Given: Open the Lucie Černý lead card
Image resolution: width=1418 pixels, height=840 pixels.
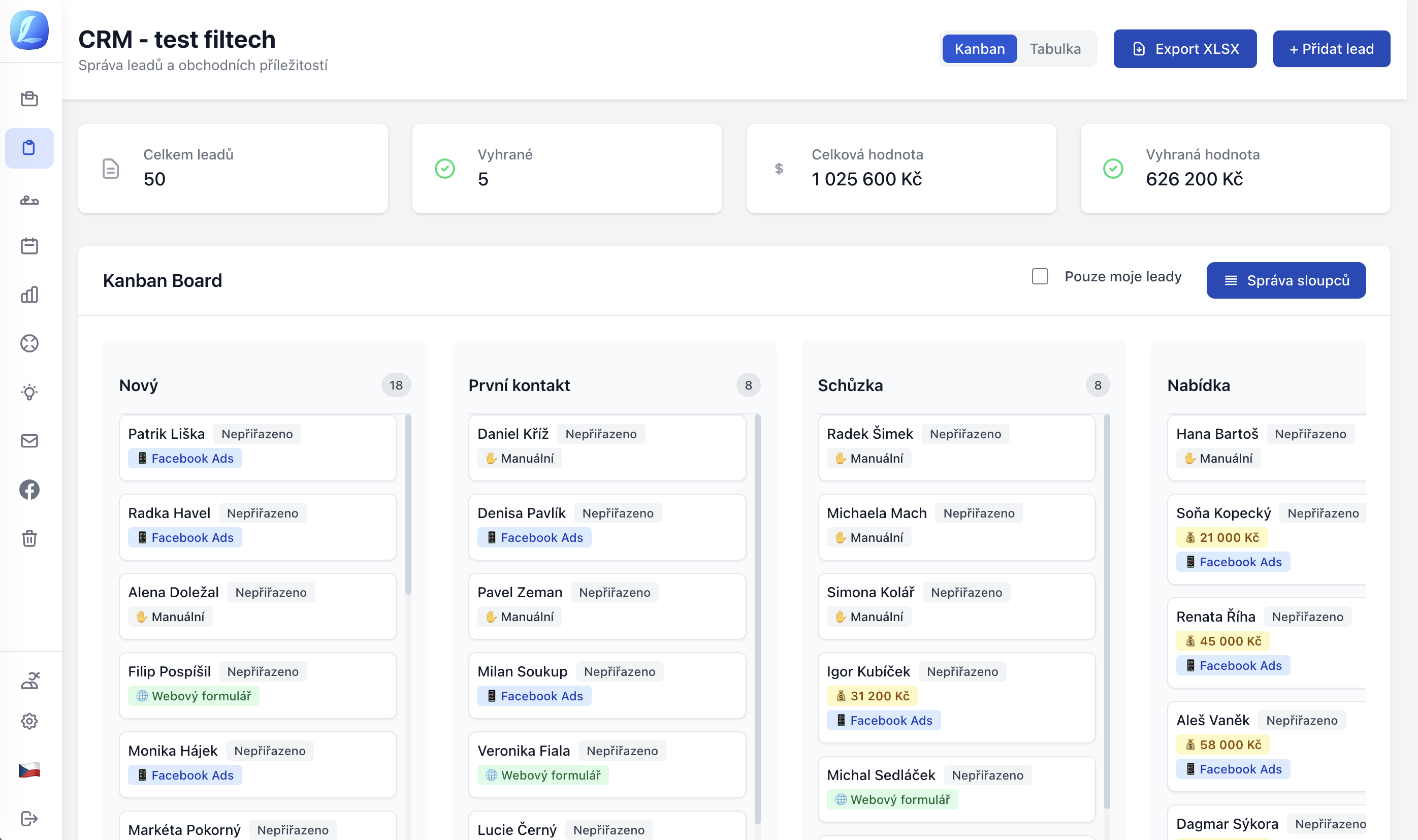Looking at the screenshot, I should [607, 826].
